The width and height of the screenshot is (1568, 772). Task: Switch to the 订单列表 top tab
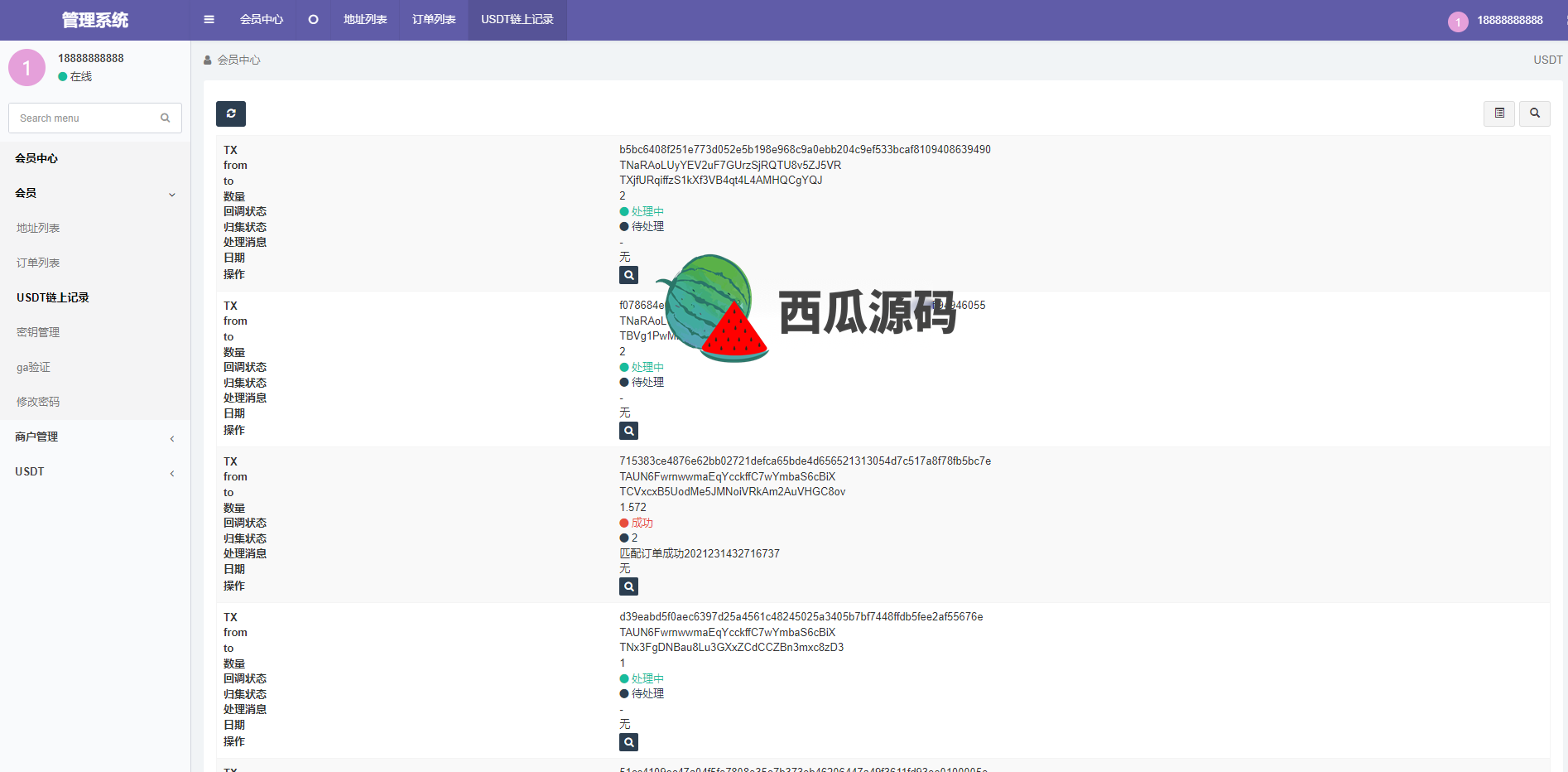[434, 20]
